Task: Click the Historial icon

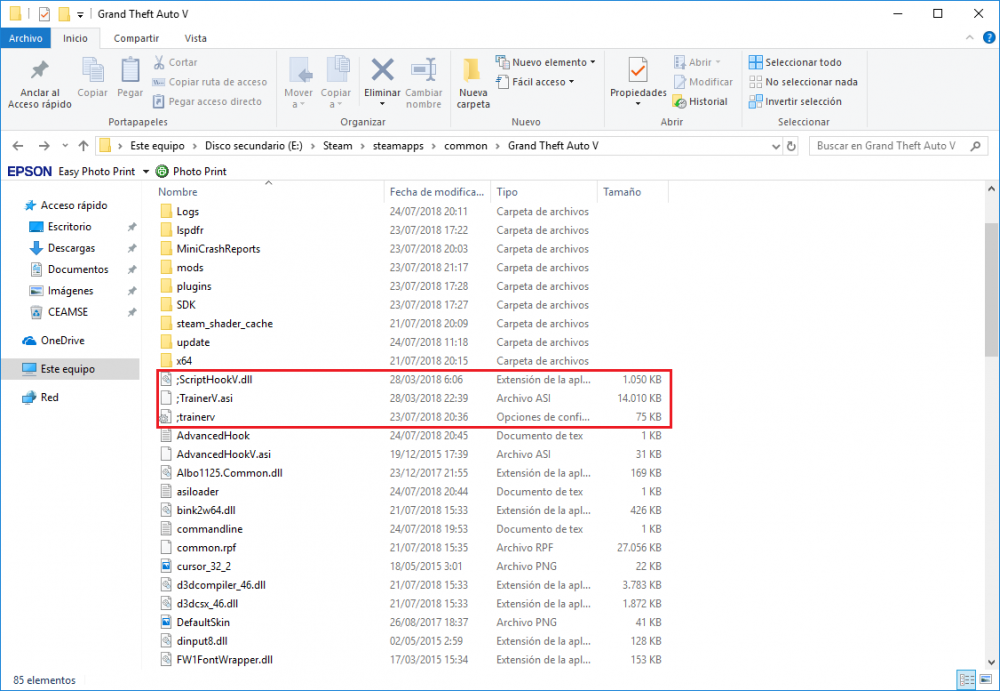Action: pos(680,101)
